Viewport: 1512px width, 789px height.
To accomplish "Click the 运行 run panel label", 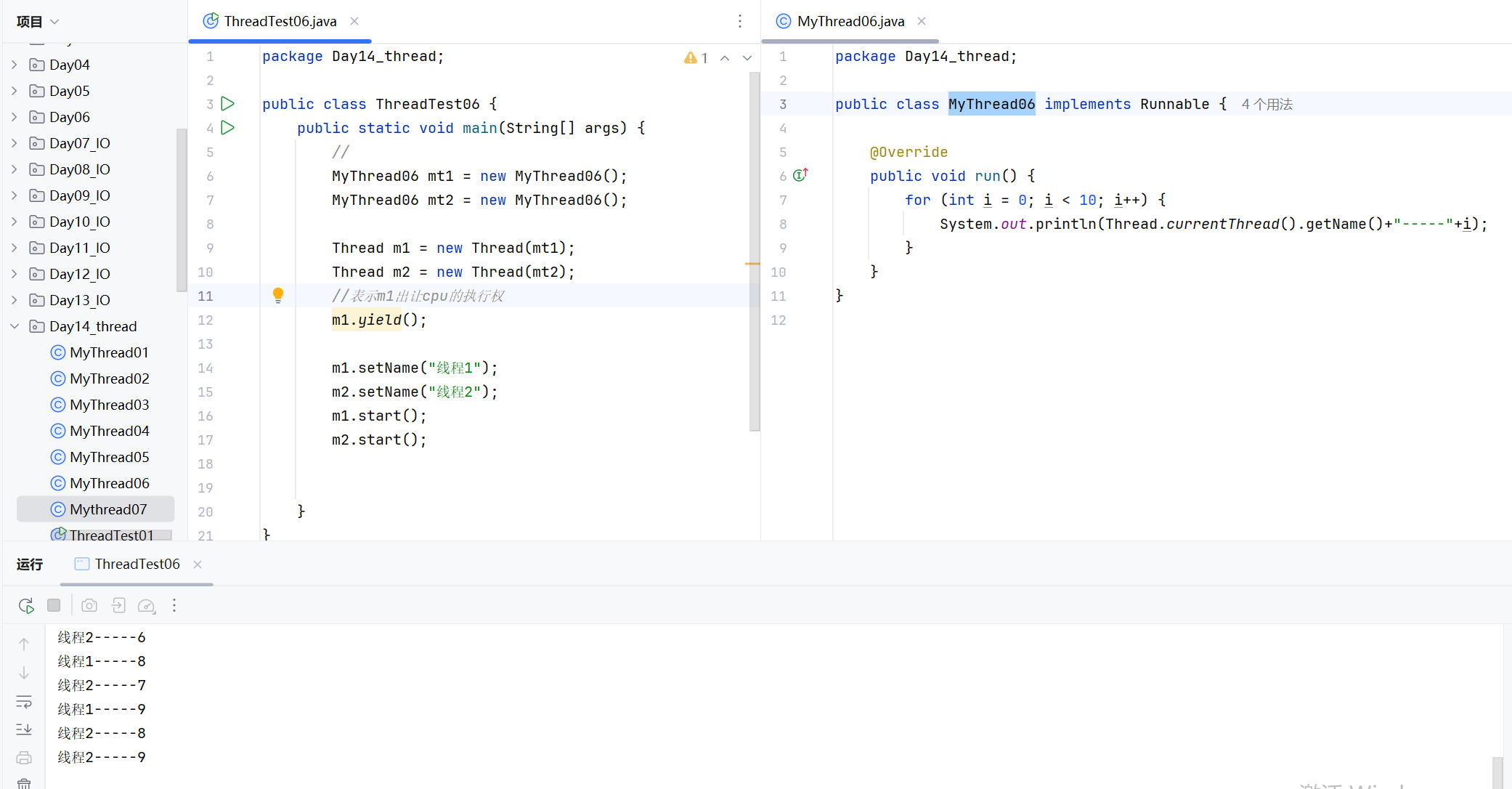I will coord(30,565).
